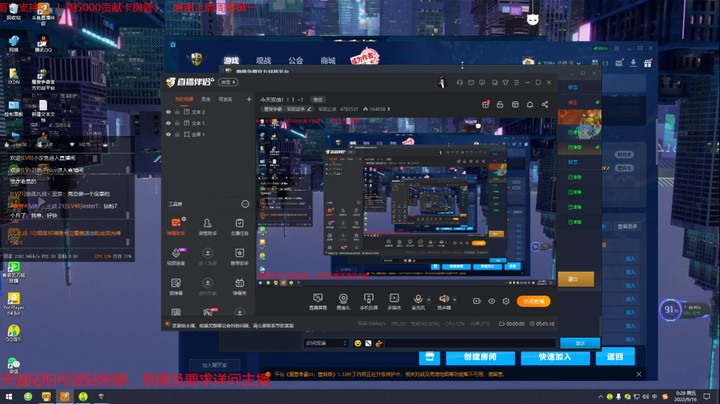
Task: Open the 商城 tab in the game platform
Action: point(328,61)
